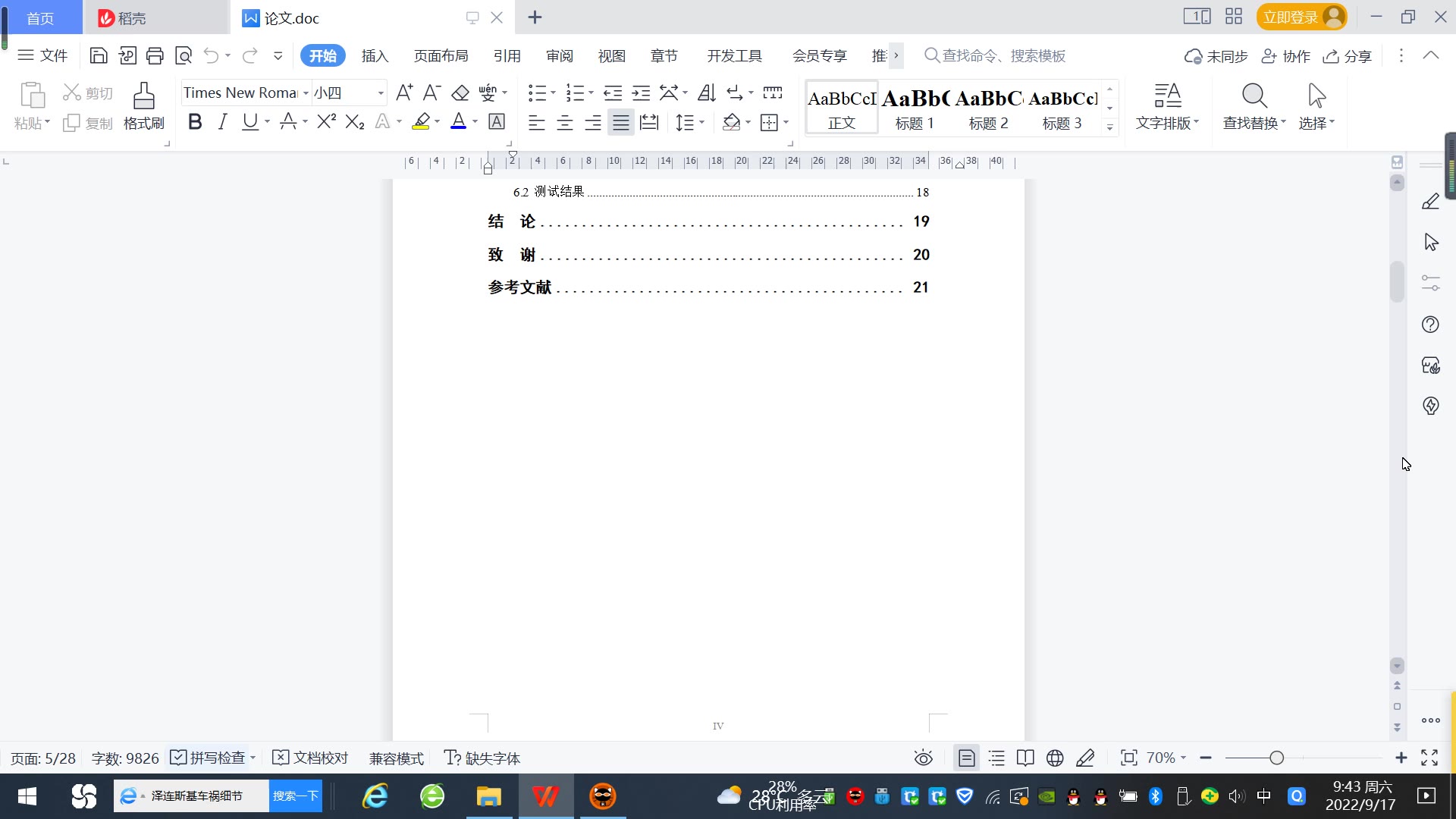
Task: Increase indent icon in paragraph group
Action: pyautogui.click(x=642, y=93)
